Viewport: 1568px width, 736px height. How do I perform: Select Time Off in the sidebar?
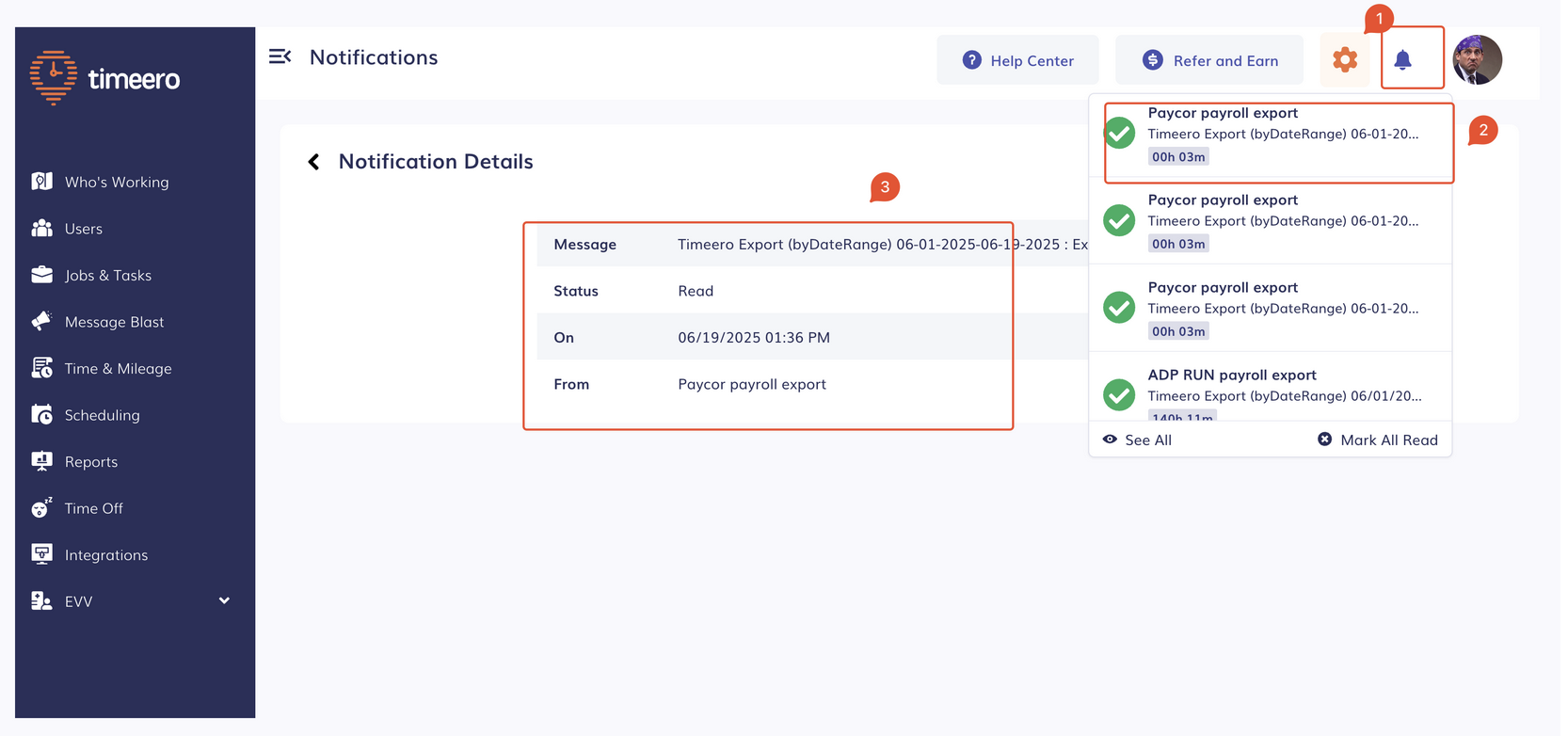coord(93,508)
